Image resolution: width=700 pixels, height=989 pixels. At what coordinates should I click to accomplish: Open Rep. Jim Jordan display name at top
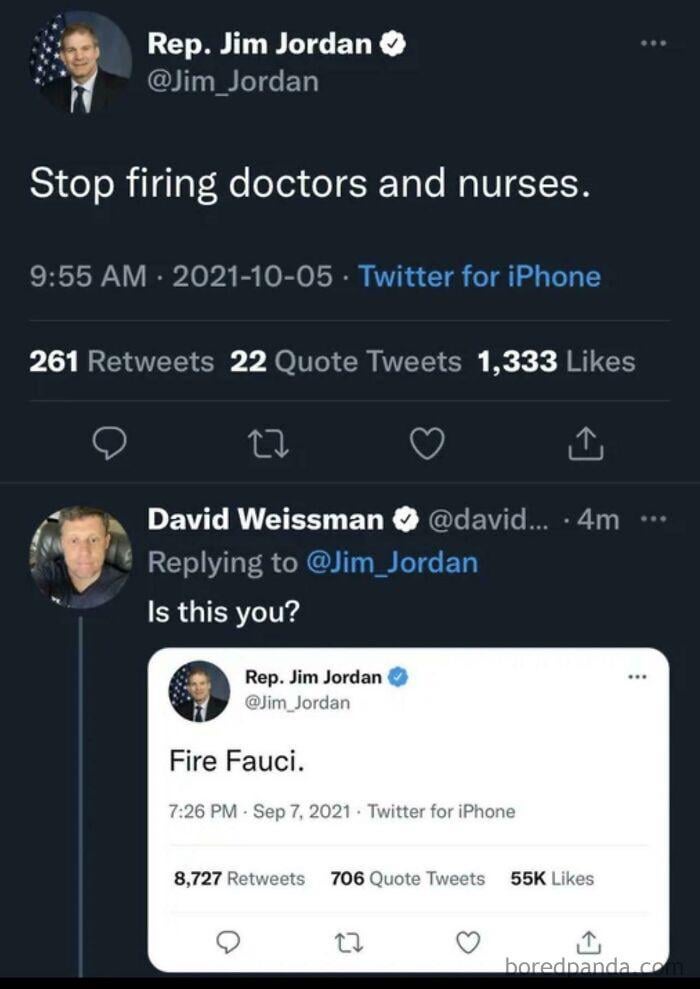click(x=260, y=44)
